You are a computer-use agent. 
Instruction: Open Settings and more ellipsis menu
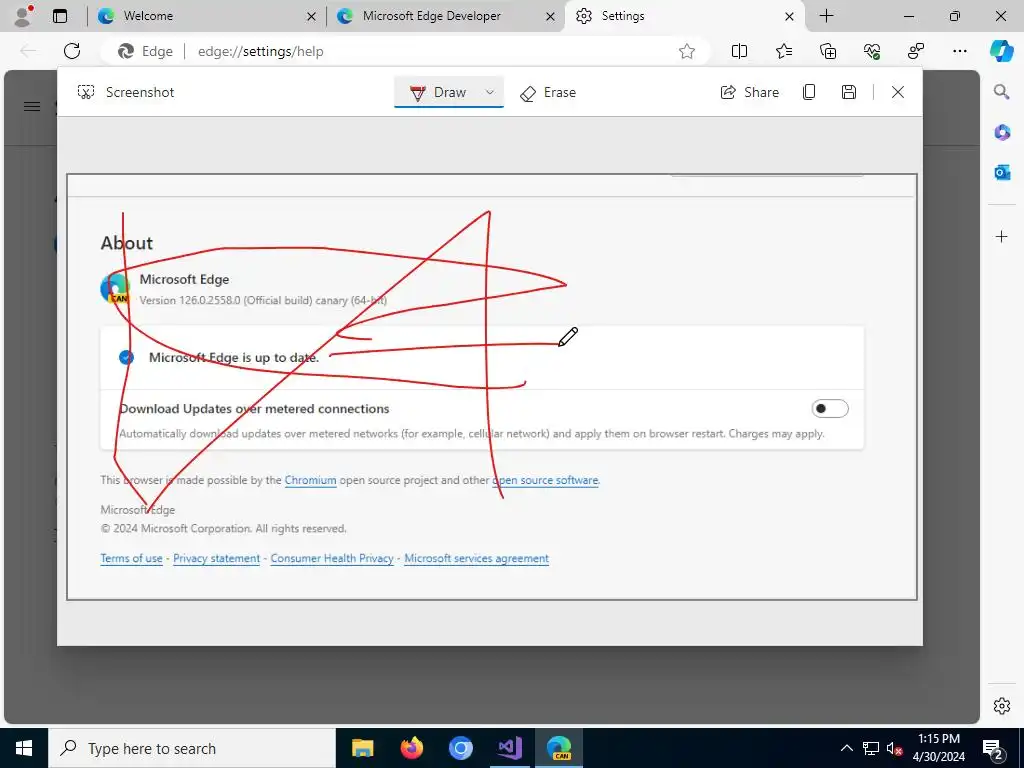[x=959, y=51]
